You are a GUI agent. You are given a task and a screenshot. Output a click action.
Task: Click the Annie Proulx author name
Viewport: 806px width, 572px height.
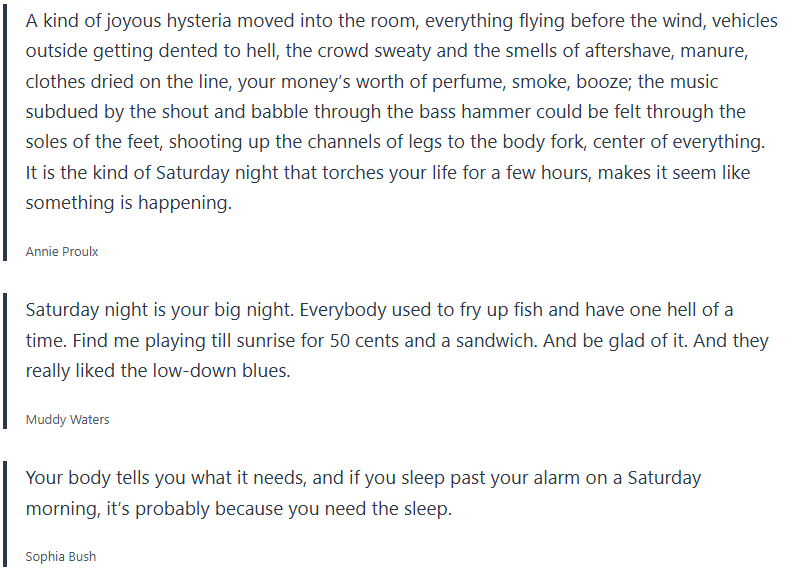click(62, 252)
